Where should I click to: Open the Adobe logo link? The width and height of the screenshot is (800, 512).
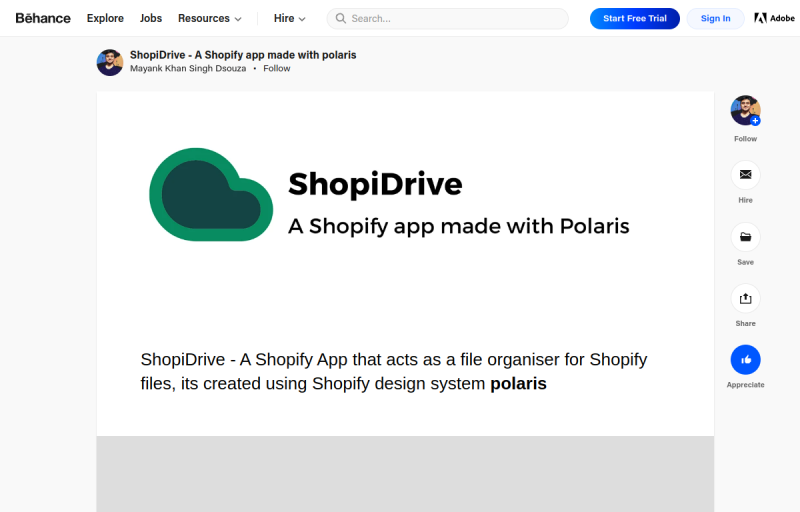coord(774,18)
